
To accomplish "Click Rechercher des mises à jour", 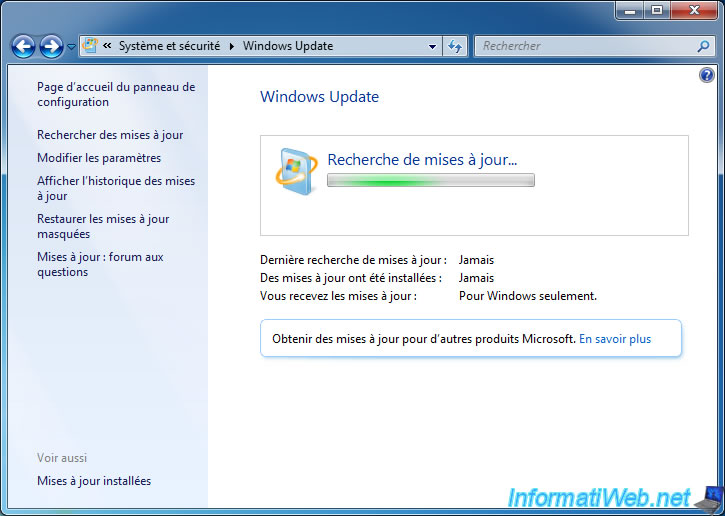I will [x=110, y=135].
